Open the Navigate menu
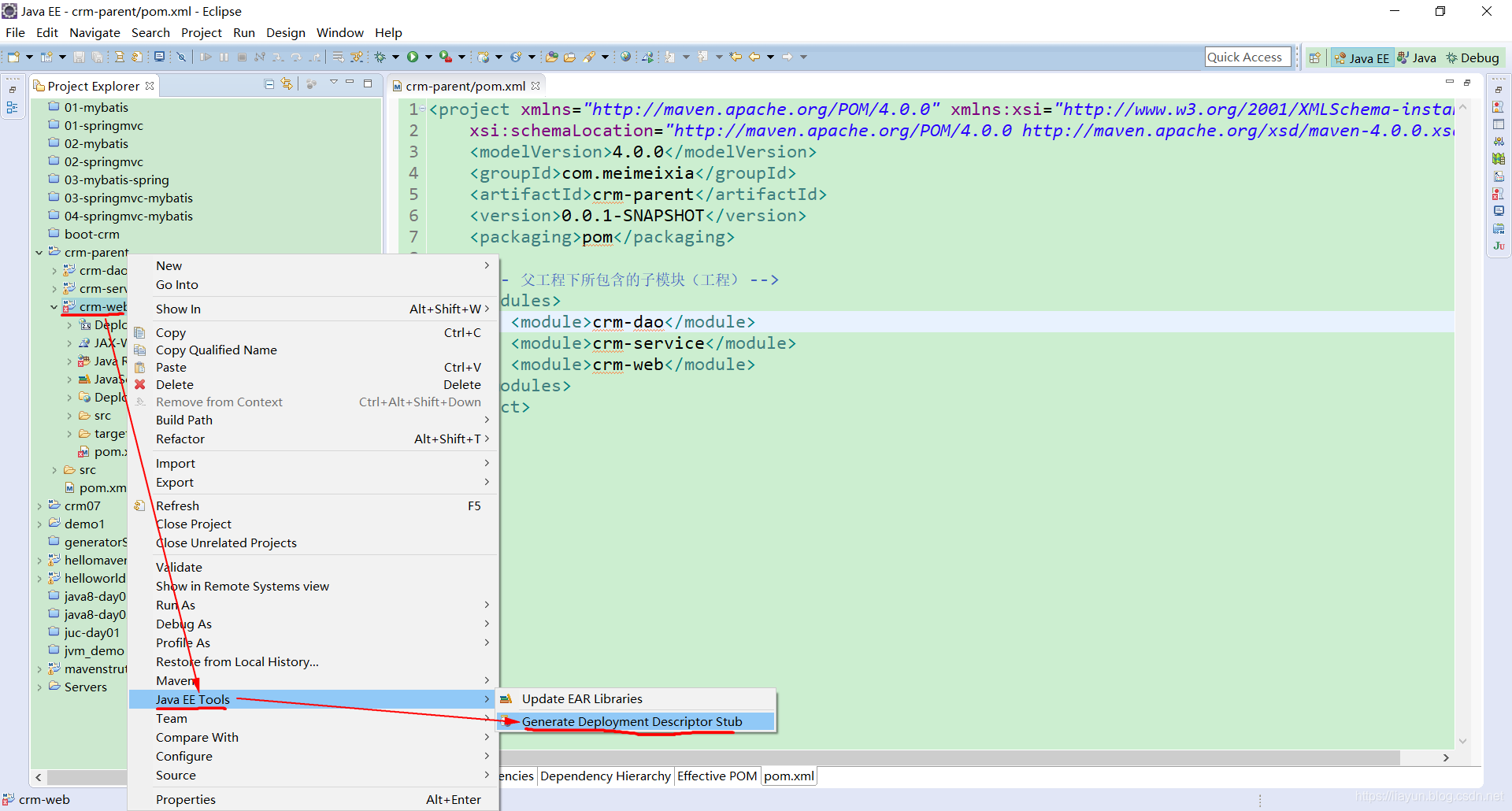Screen dimensions: 1512x811 point(94,32)
